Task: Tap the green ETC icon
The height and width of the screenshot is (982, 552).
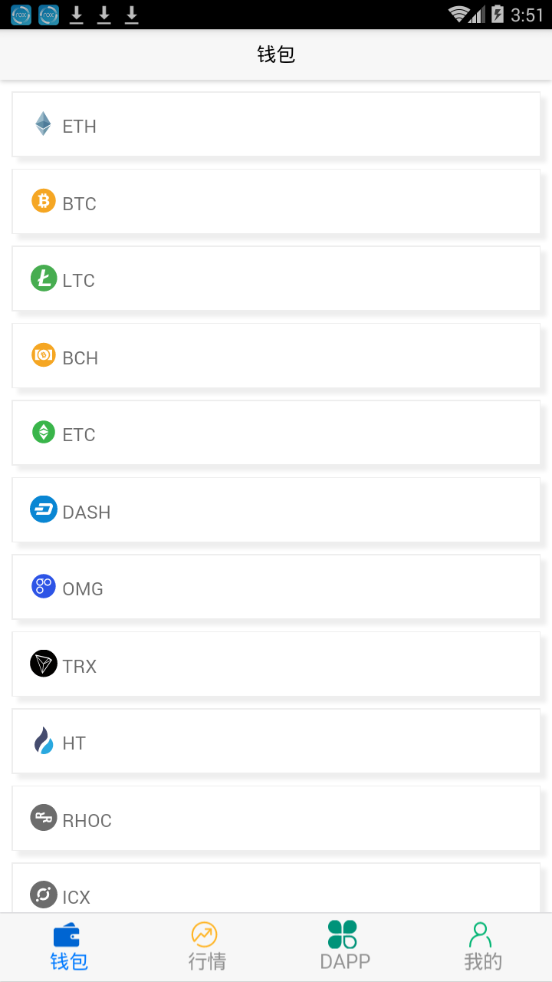Action: tap(43, 432)
